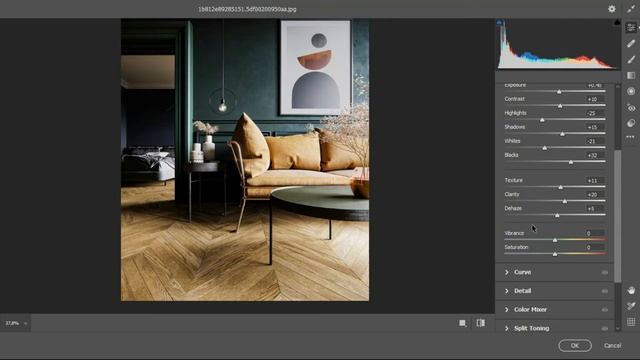Toggle full screen mode arrows icon
The image size is (640, 360).
point(631,9)
